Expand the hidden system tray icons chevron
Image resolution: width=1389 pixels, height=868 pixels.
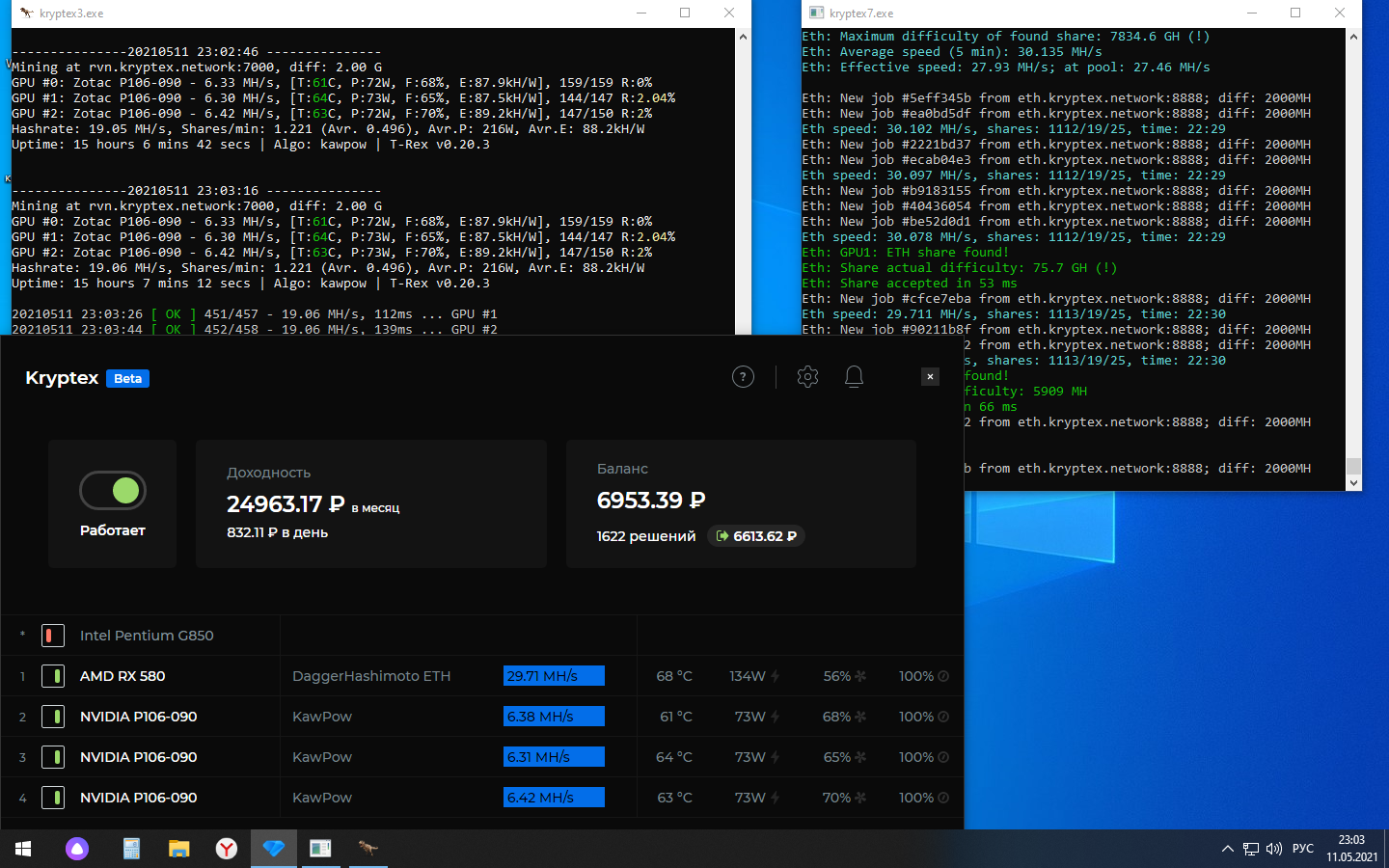1227,849
